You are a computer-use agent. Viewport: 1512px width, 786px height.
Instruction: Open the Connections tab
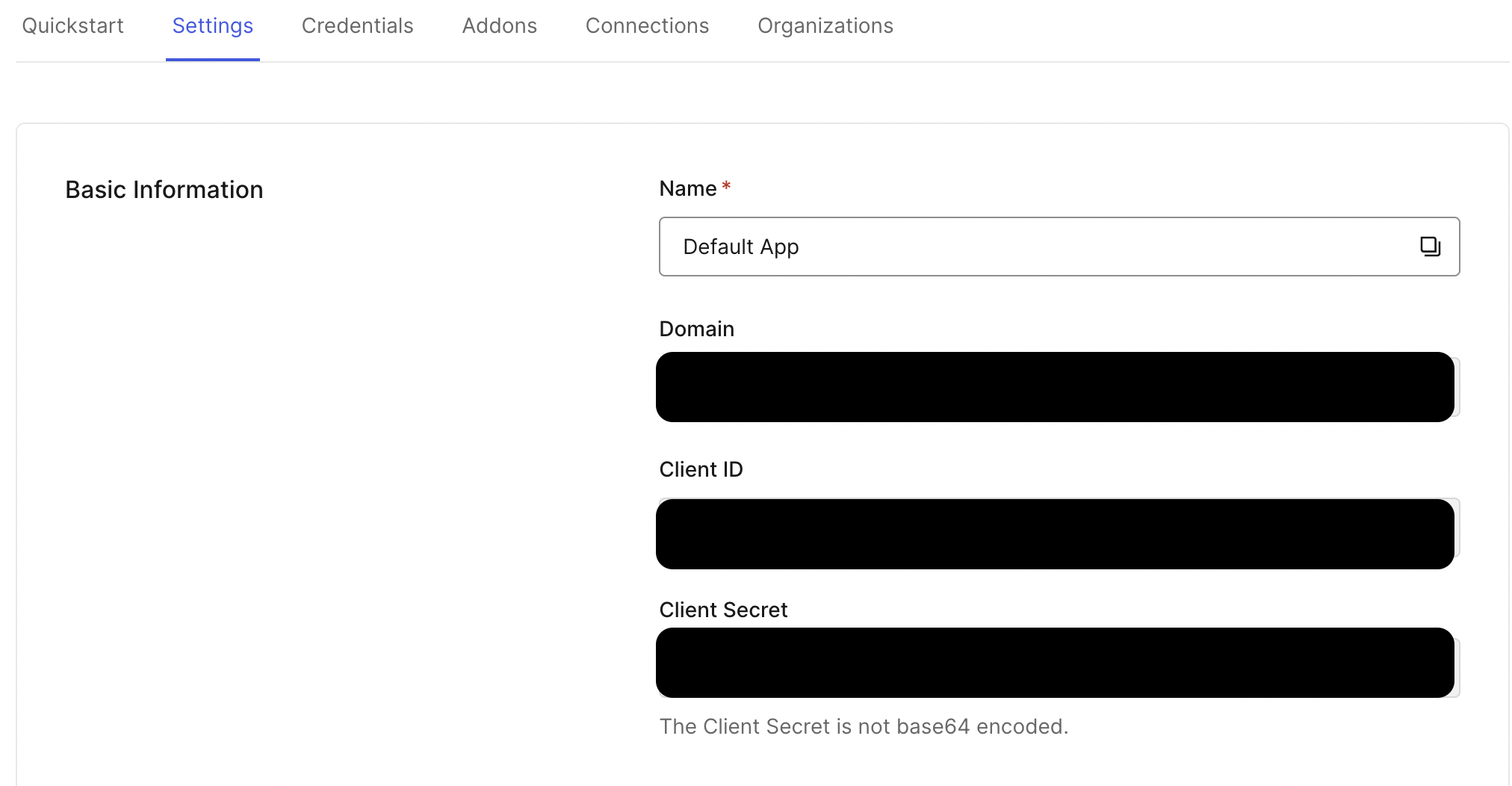coord(647,26)
